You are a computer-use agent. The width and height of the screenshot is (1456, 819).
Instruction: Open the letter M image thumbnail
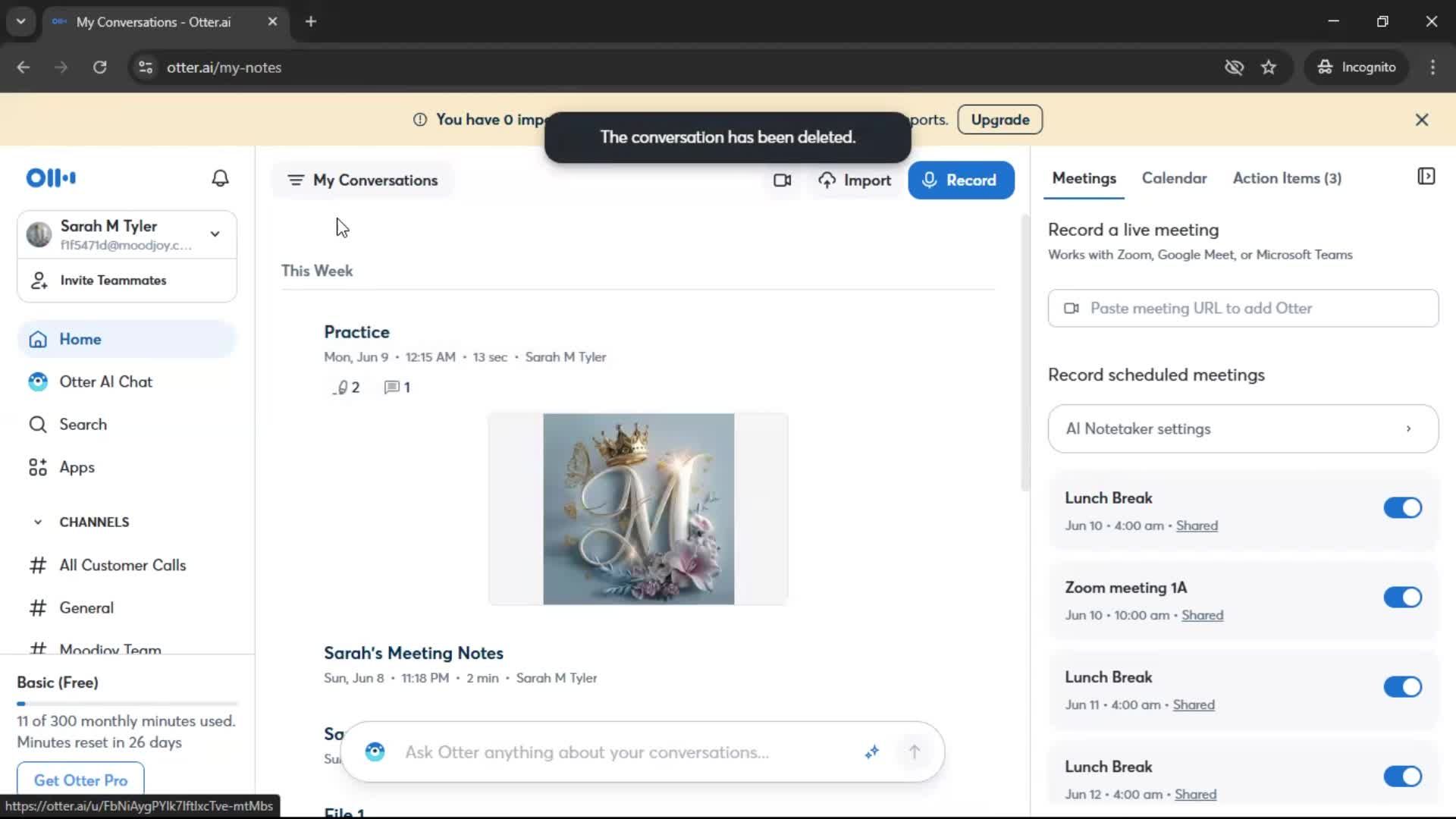638,509
